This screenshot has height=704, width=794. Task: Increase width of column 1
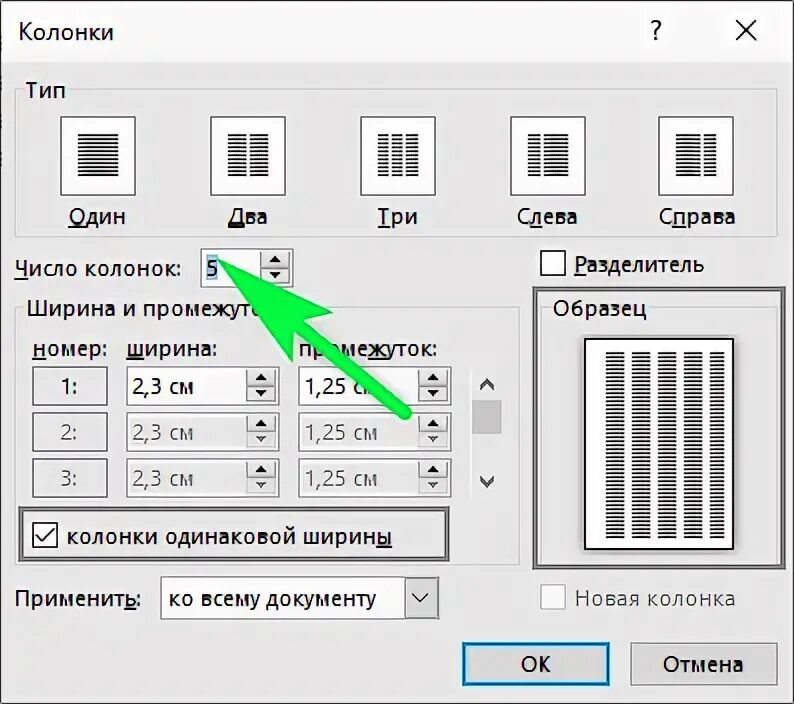point(261,378)
